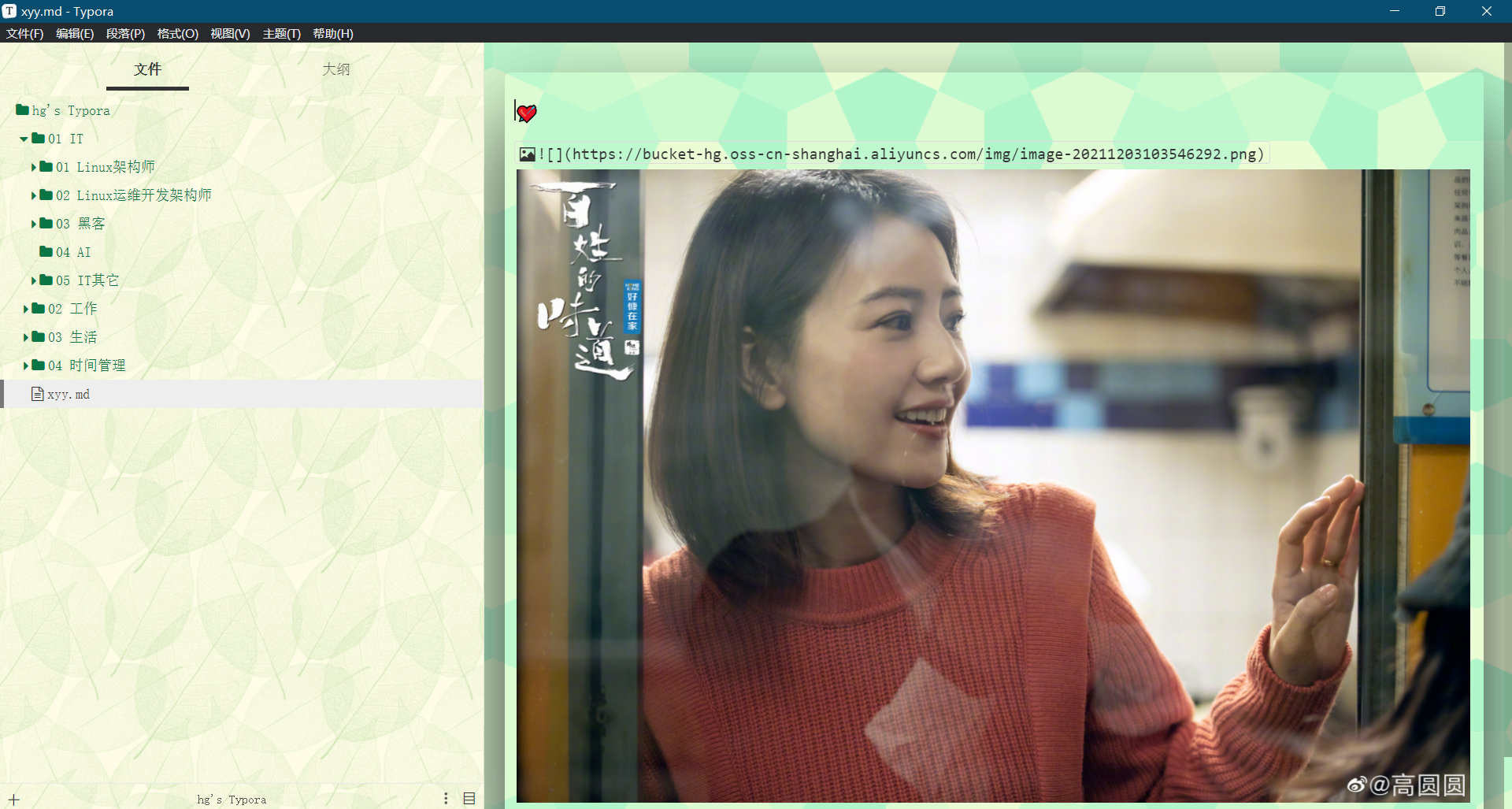Click the 01 IT folder icon

point(38,139)
